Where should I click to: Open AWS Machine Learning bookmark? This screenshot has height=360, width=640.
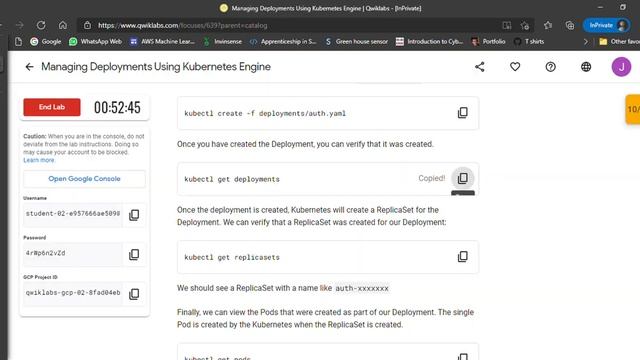coord(162,42)
